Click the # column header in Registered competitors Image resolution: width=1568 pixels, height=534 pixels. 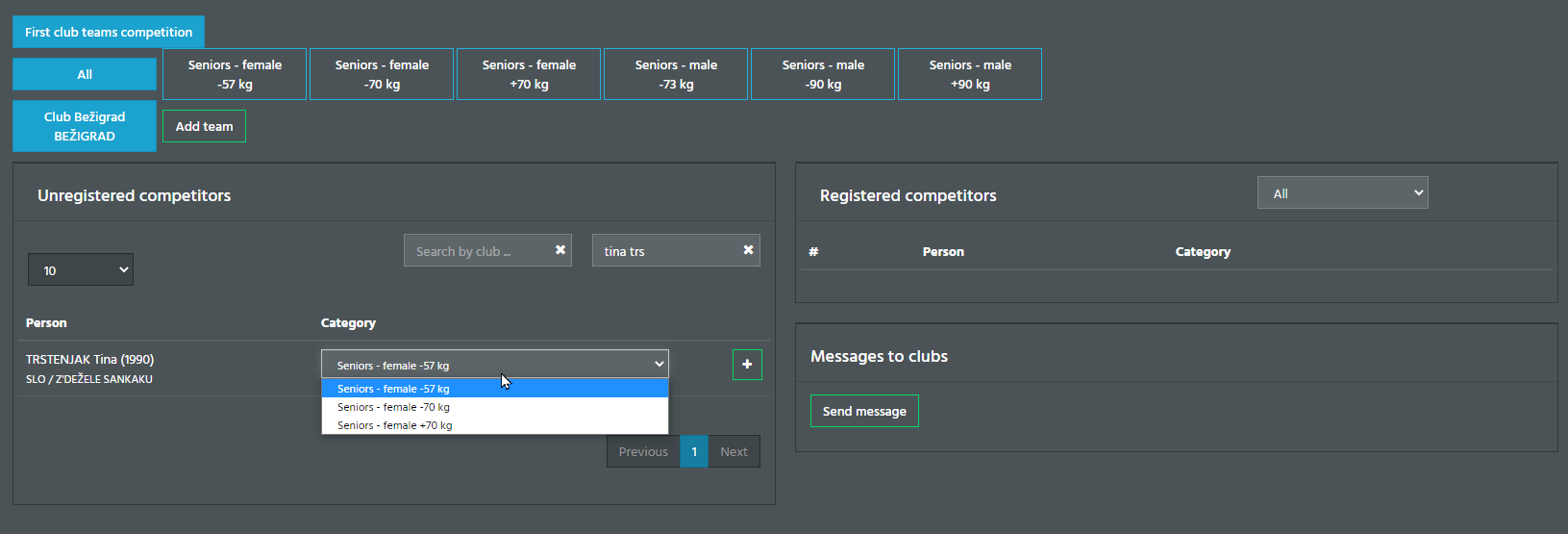tap(813, 251)
